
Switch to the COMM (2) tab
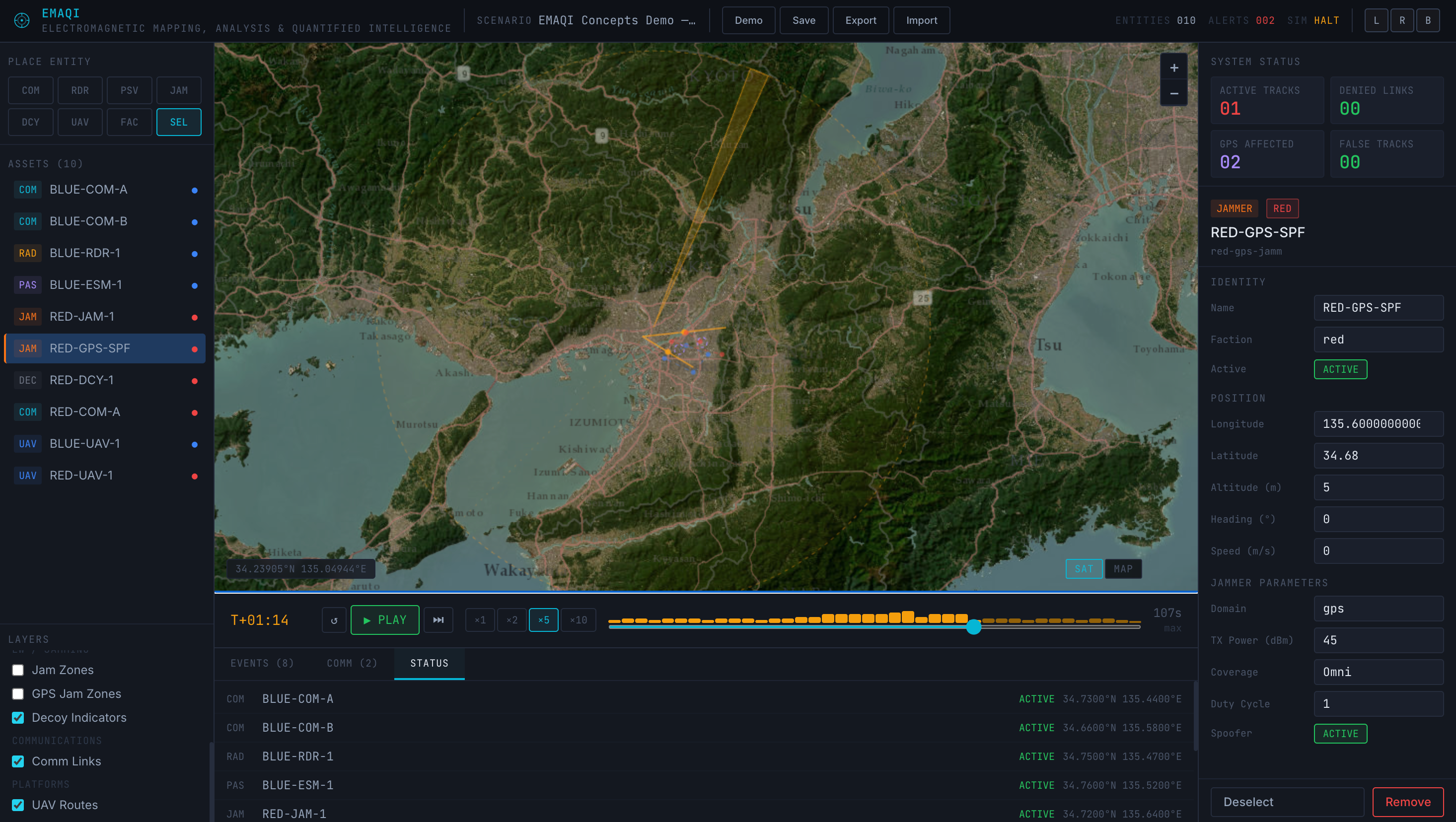point(352,663)
